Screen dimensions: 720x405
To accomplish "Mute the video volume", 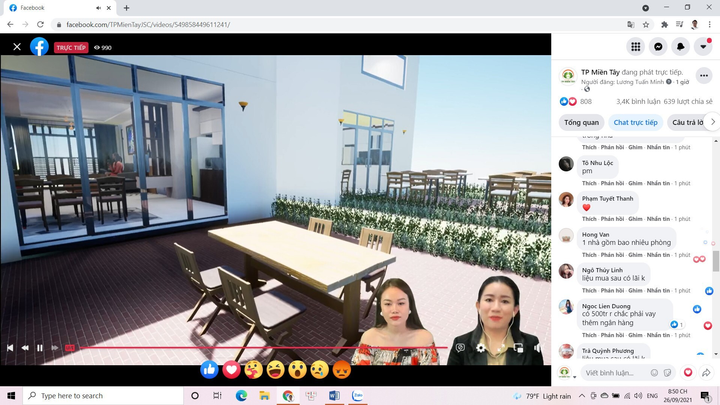I will click(x=537, y=348).
